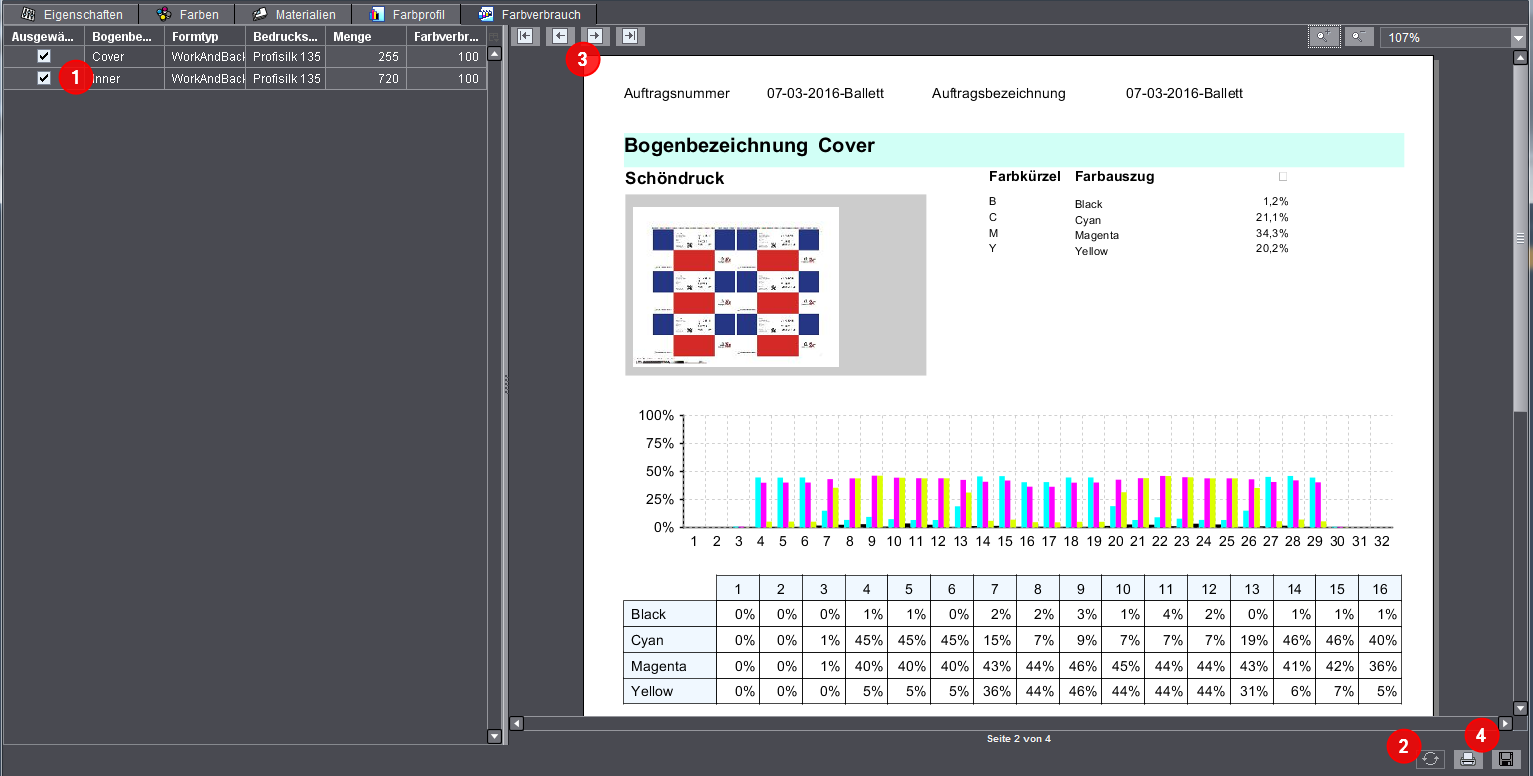Click the Cover sheet preview thumbnail
Image resolution: width=1533 pixels, height=776 pixels.
point(736,287)
